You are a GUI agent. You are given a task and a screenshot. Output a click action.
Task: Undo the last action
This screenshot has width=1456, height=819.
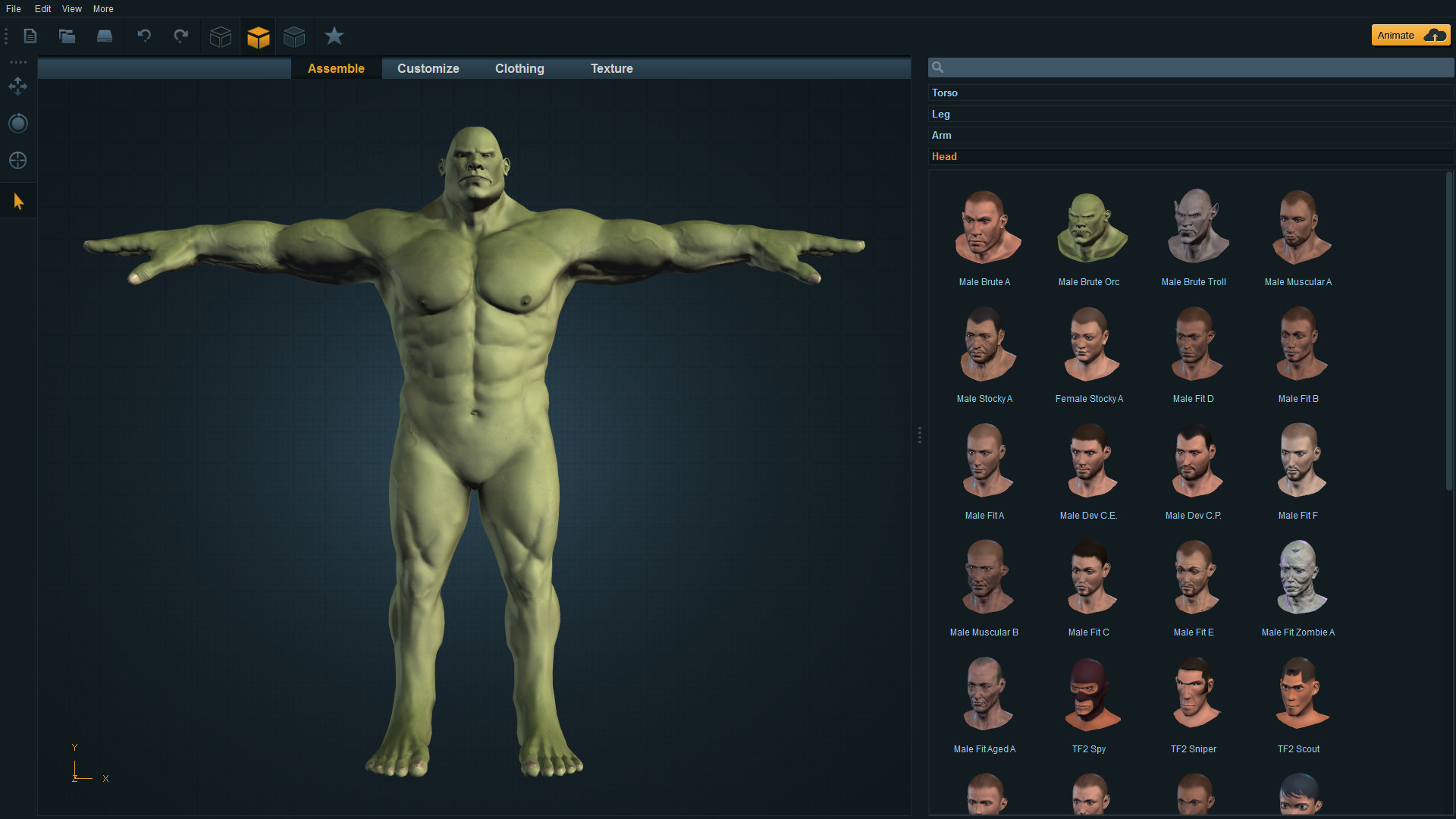point(144,36)
